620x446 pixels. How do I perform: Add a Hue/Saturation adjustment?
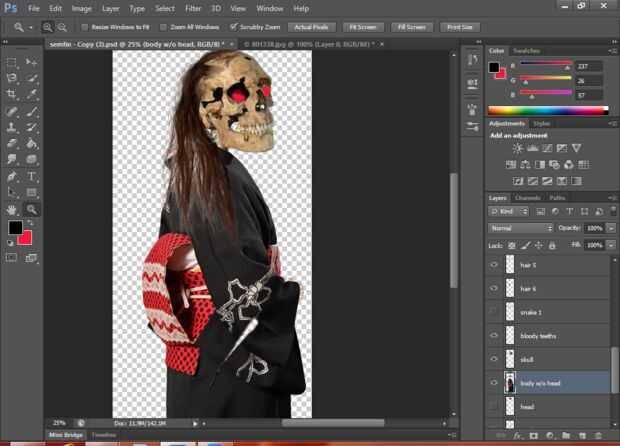tap(511, 164)
